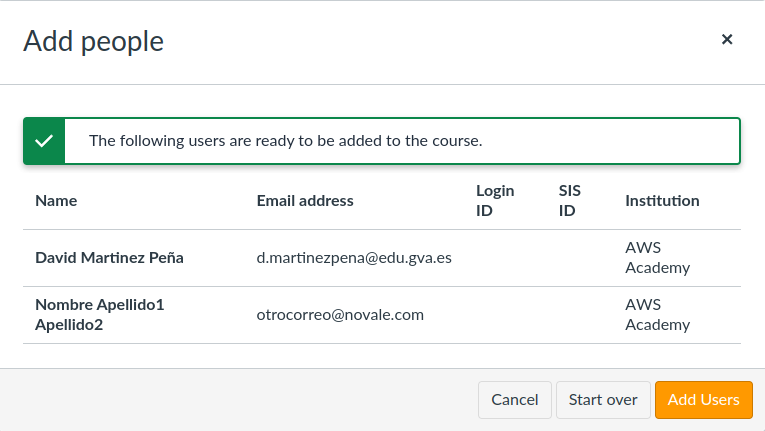Confirm with the Add Users button
Screen dimensions: 765x431
coord(703,400)
